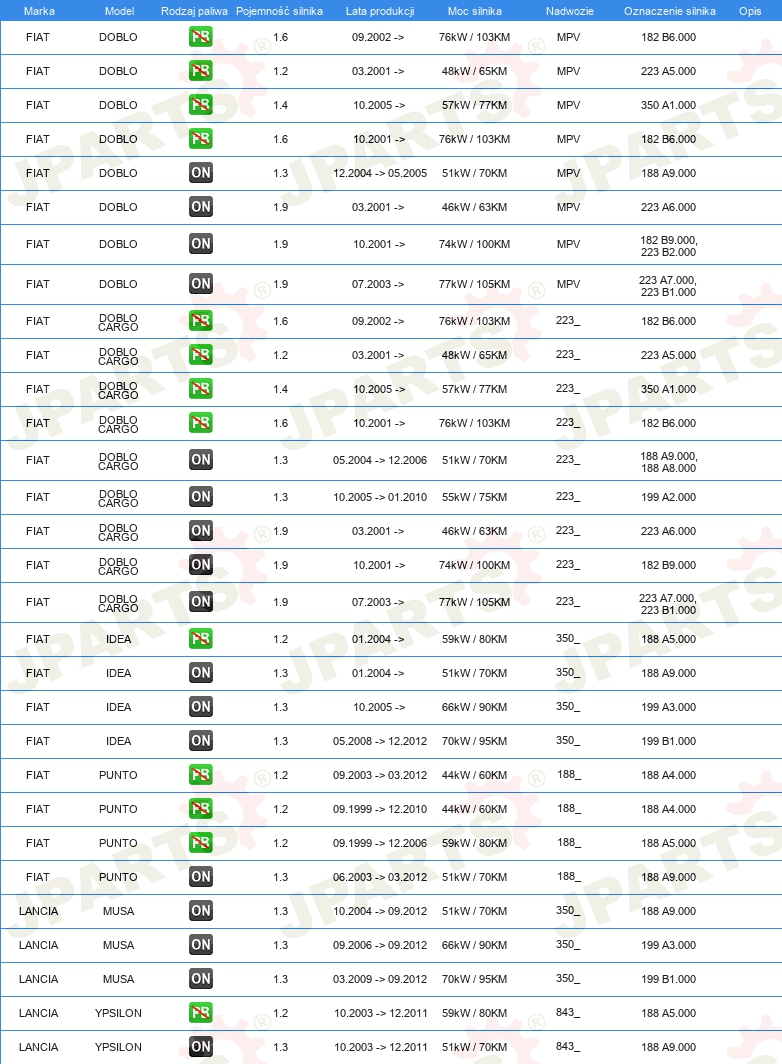The width and height of the screenshot is (782, 1064).
Task: Select engine code '199 A2.000'
Action: (668, 497)
